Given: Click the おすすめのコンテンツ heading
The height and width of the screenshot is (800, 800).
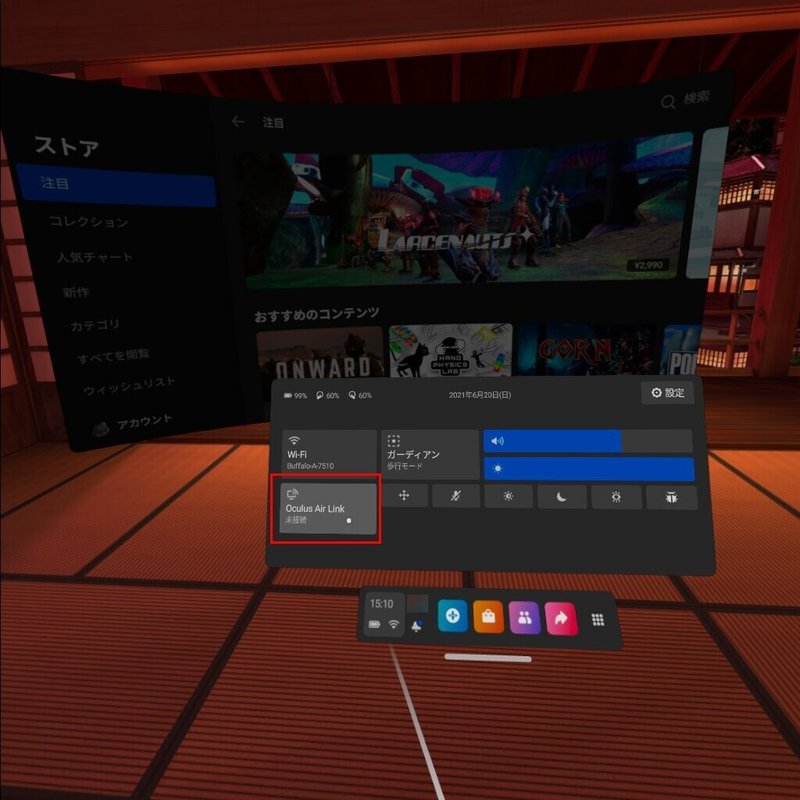Looking at the screenshot, I should point(317,314).
